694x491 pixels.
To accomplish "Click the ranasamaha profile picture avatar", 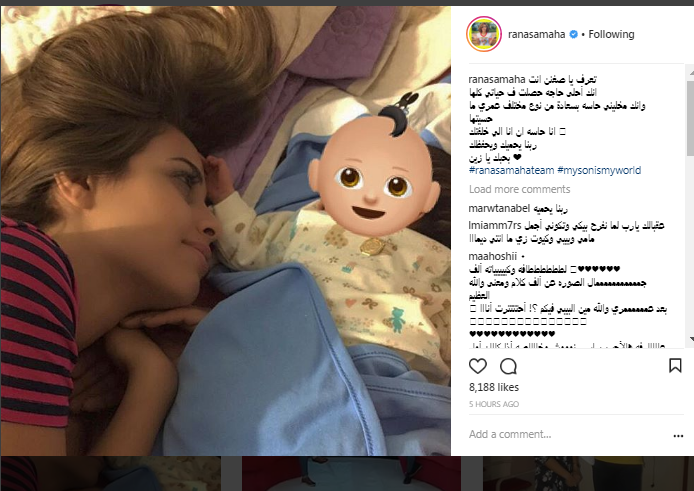I will 484,34.
